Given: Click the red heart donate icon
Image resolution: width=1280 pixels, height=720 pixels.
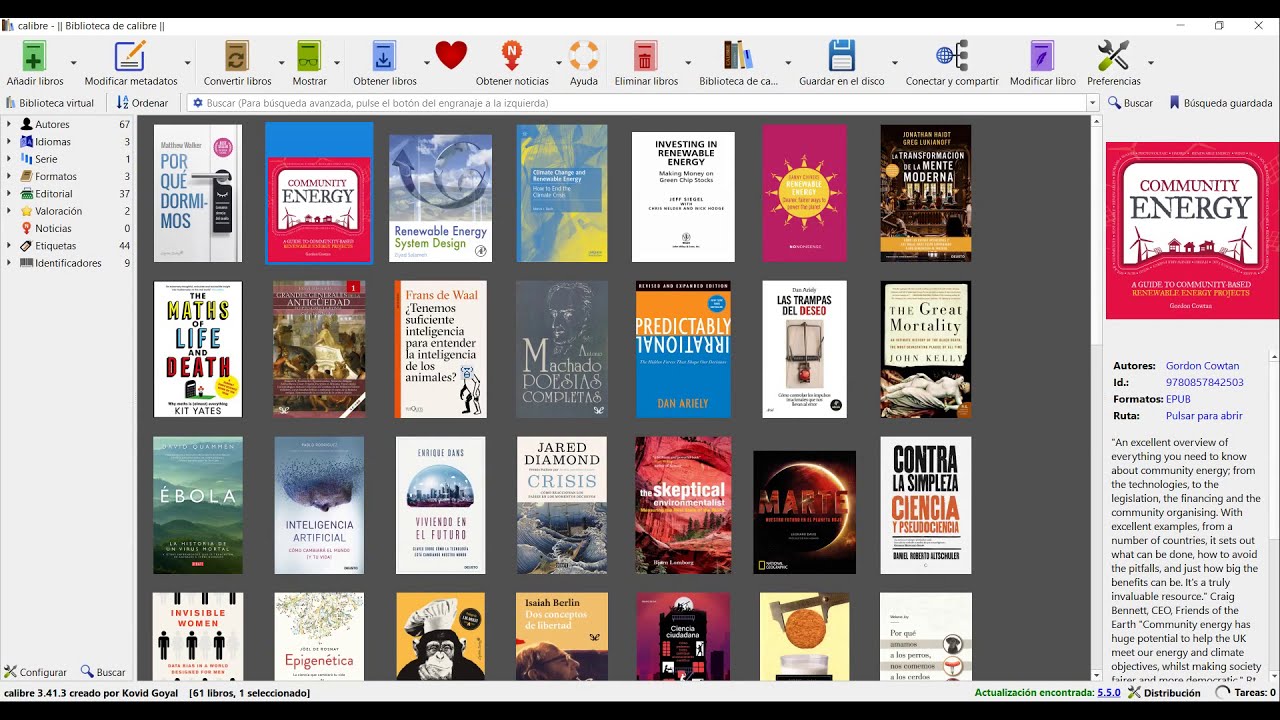Looking at the screenshot, I should pos(451,55).
